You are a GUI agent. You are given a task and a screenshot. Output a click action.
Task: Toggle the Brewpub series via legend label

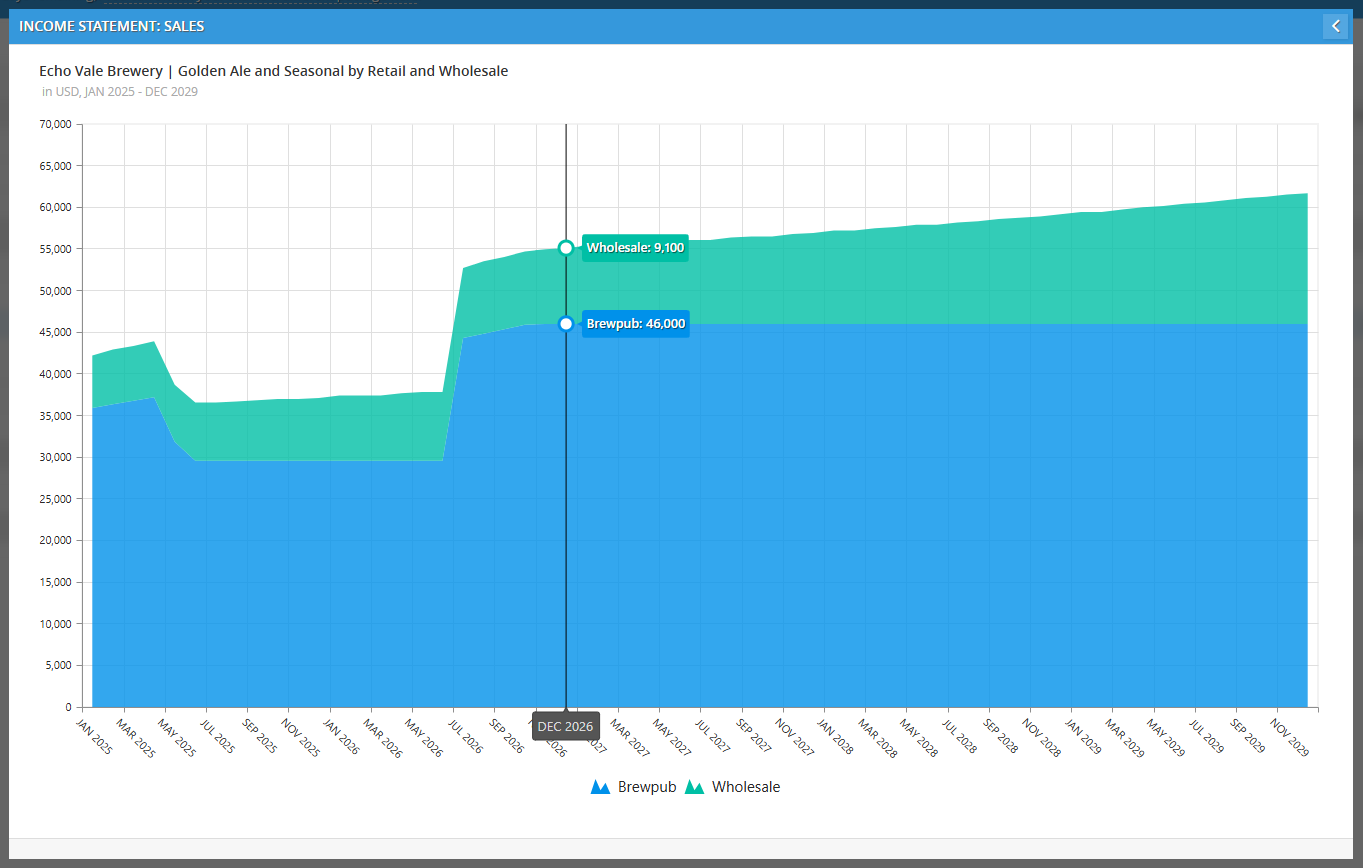tap(646, 787)
